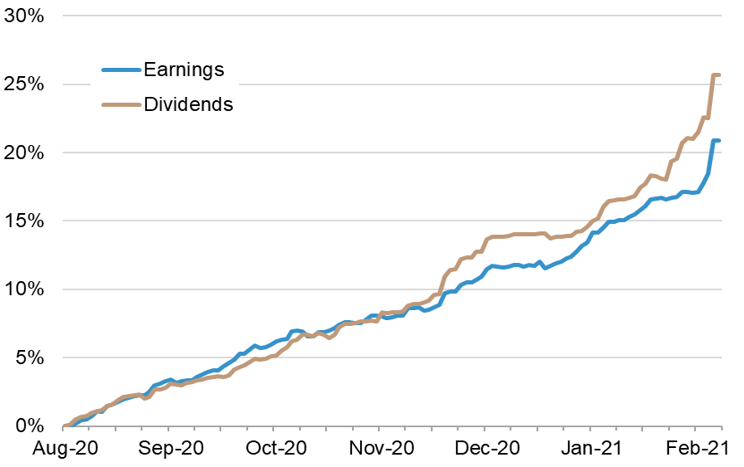Click the 20% y-axis label
The height and width of the screenshot is (467, 744).
tap(24, 153)
